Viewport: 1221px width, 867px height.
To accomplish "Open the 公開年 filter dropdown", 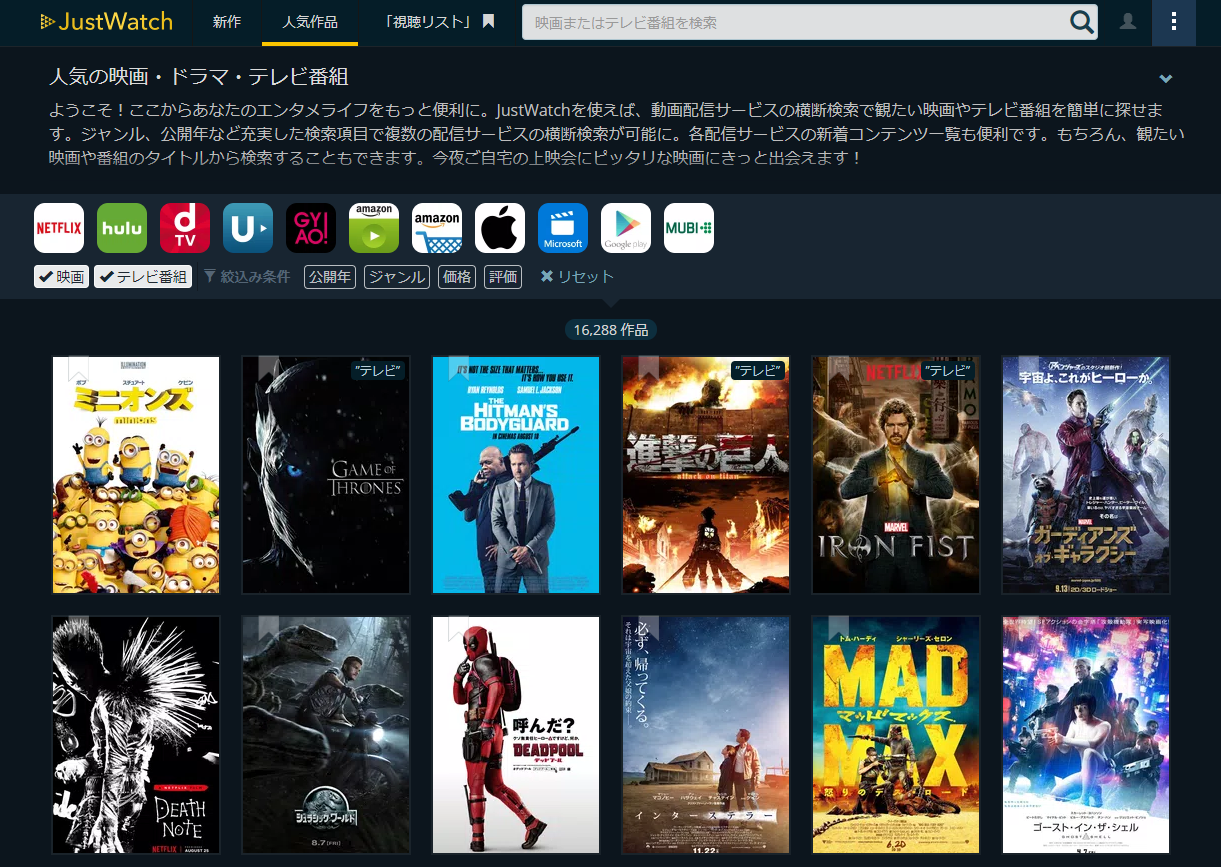I will tap(330, 277).
